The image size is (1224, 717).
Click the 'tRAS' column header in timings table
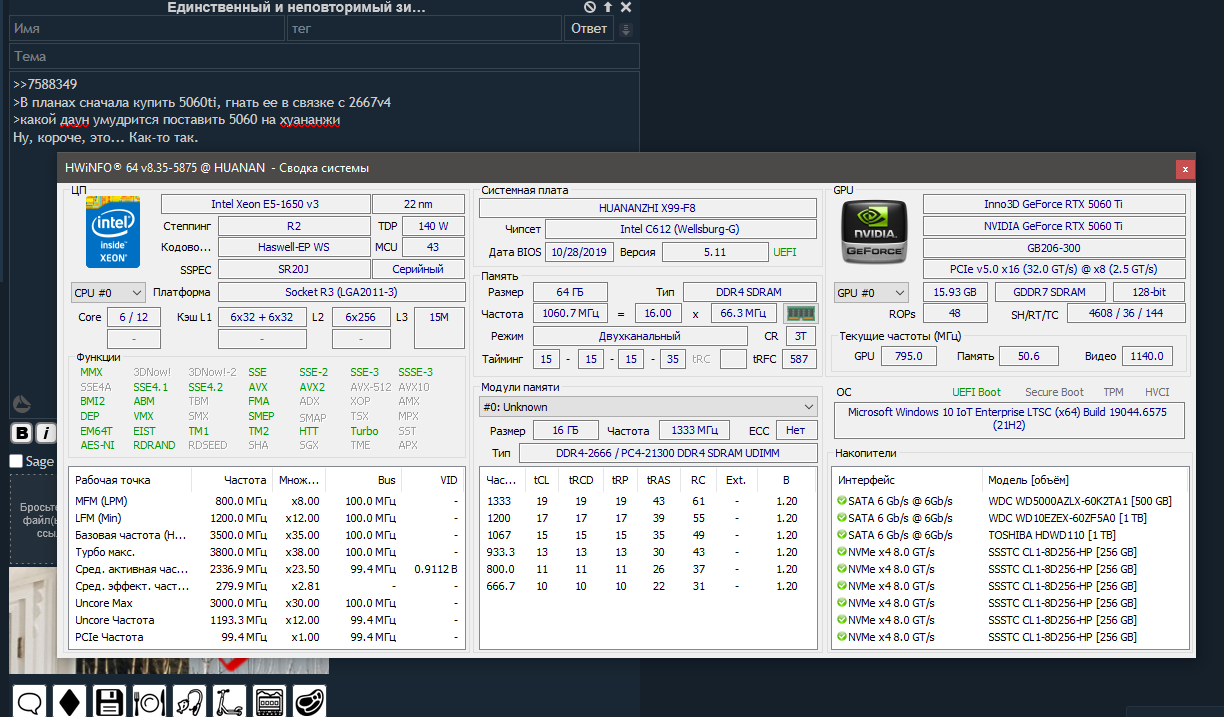(x=658, y=480)
